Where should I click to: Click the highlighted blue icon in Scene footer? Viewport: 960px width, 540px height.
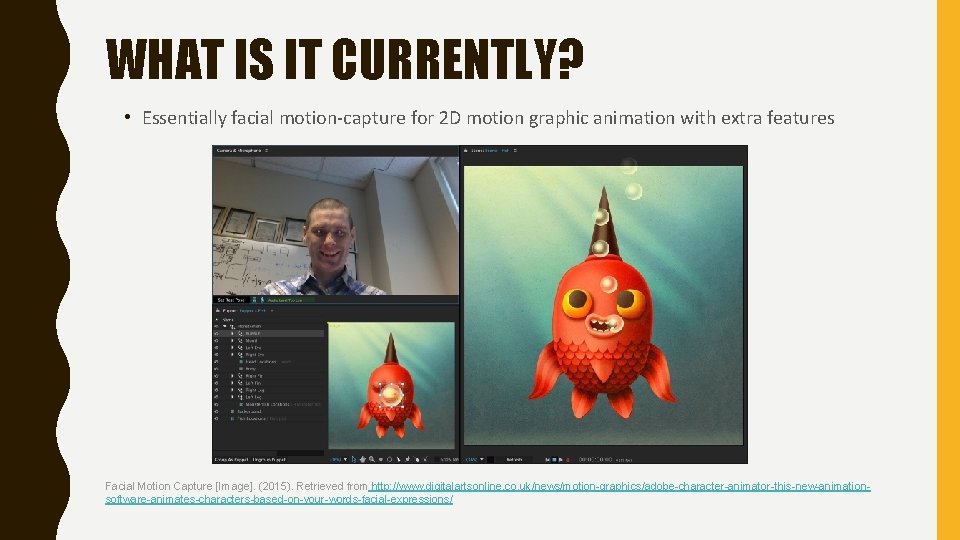554,459
